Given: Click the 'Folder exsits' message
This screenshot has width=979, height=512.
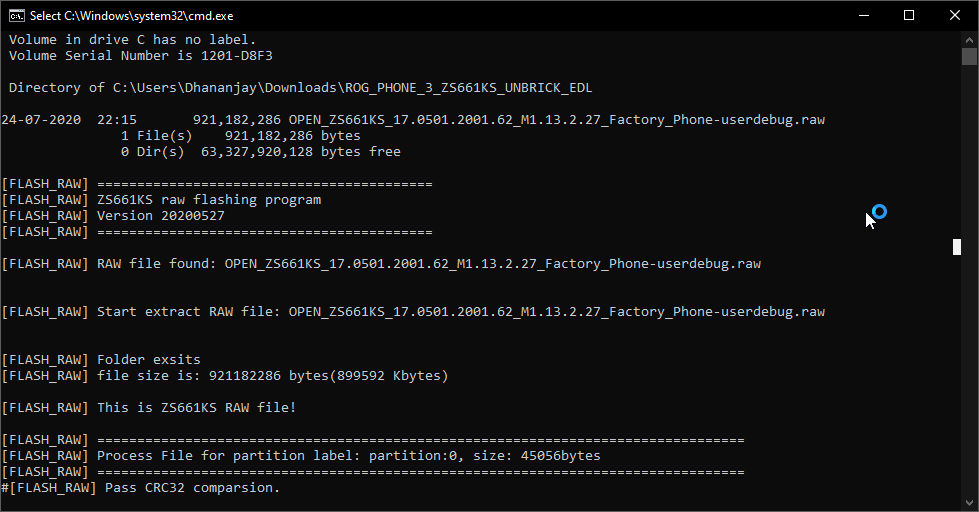Looking at the screenshot, I should pos(149,360).
